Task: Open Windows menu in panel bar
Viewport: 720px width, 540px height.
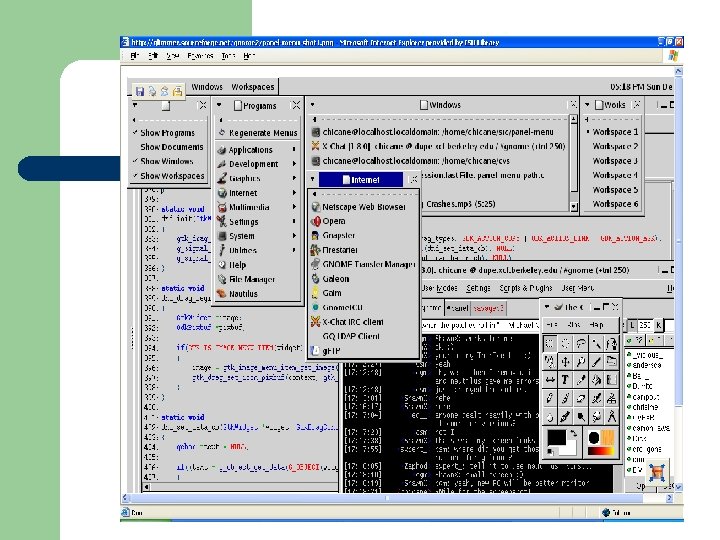Action: click(x=207, y=87)
